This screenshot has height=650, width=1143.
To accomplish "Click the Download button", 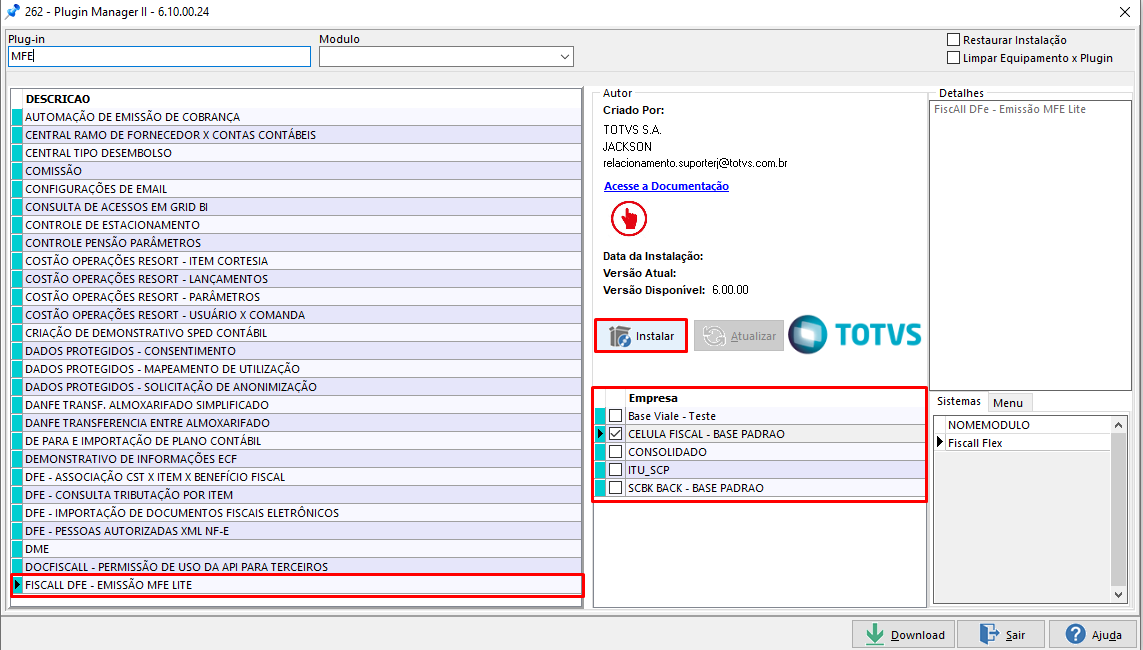I will pyautogui.click(x=904, y=635).
